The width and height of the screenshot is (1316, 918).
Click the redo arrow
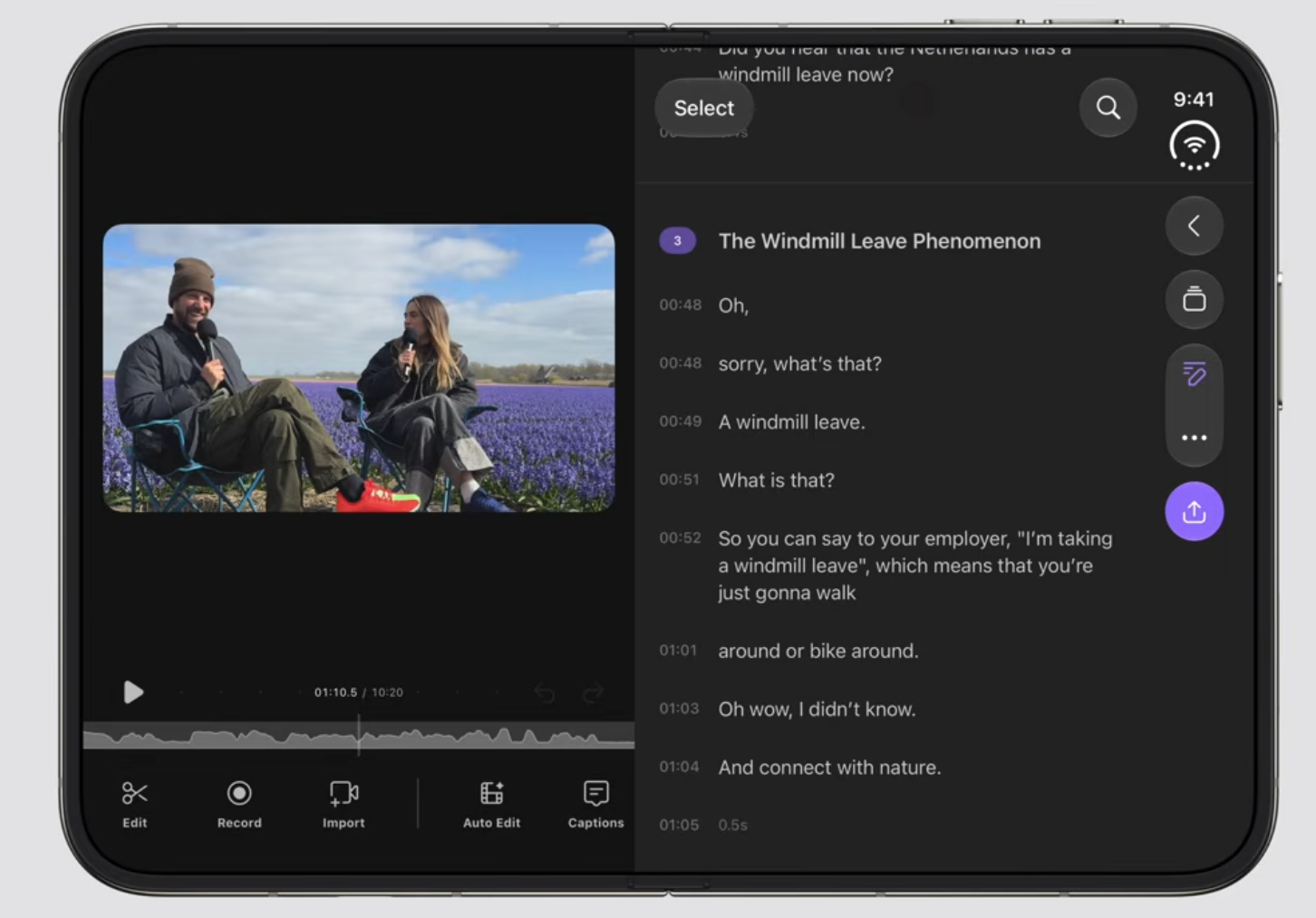click(594, 693)
